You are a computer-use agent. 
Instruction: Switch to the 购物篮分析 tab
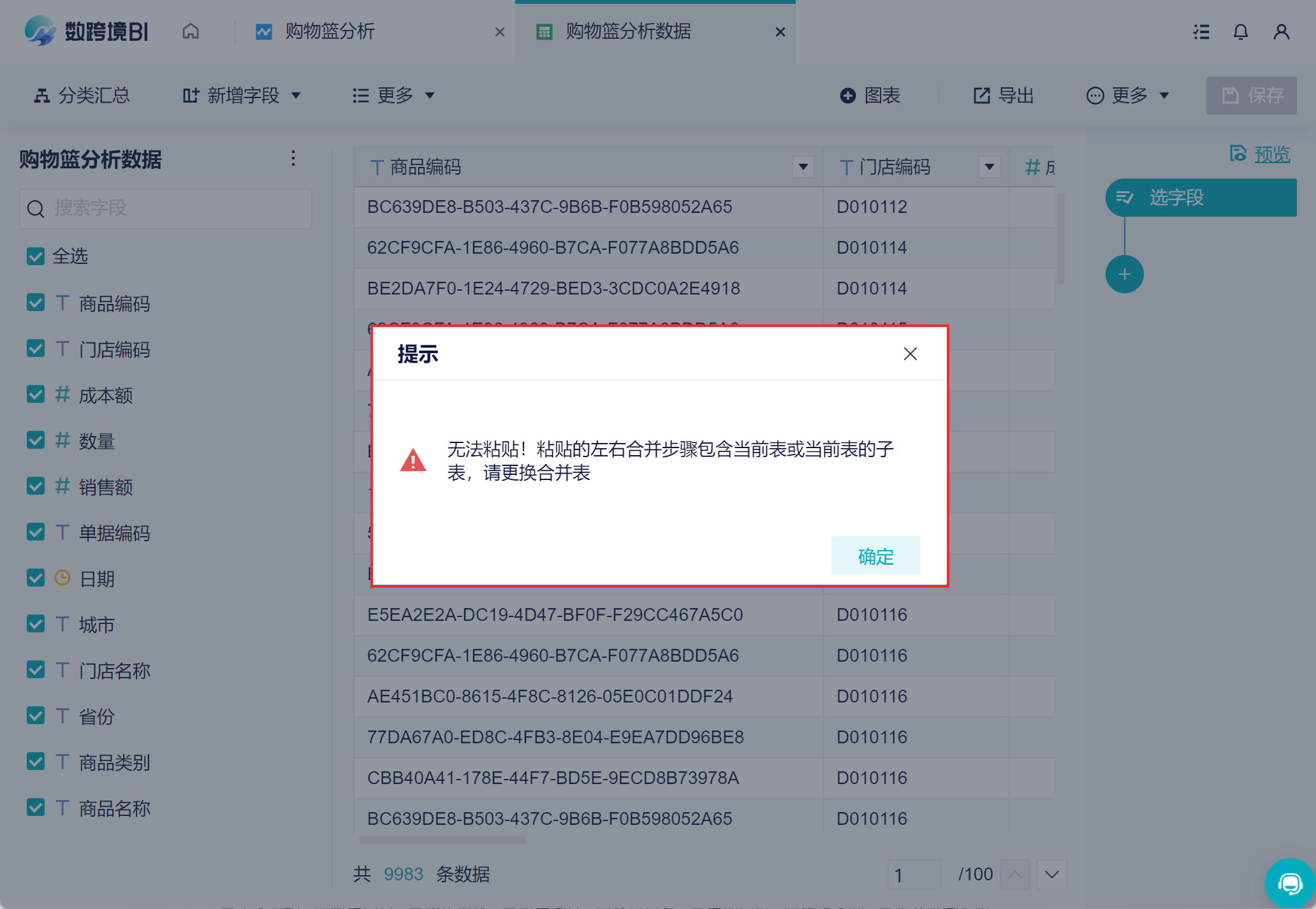330,31
